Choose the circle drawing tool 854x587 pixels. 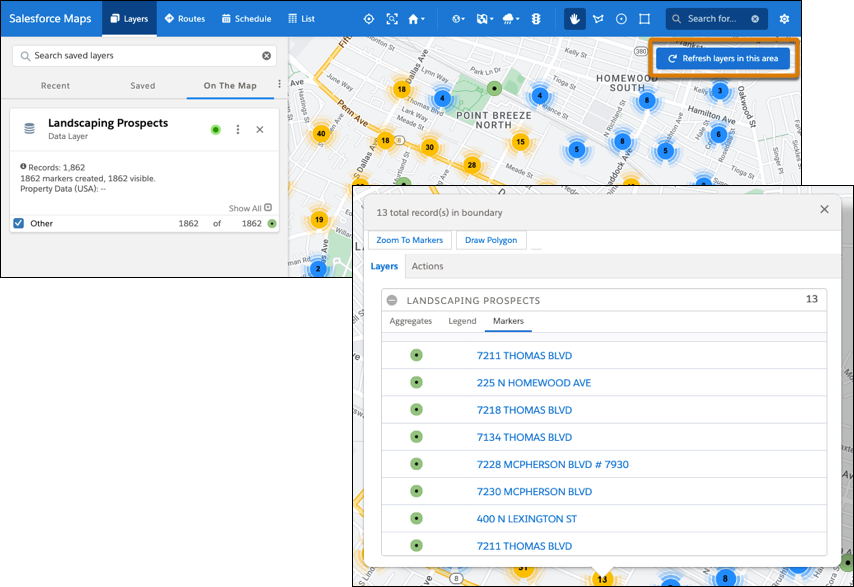point(621,19)
